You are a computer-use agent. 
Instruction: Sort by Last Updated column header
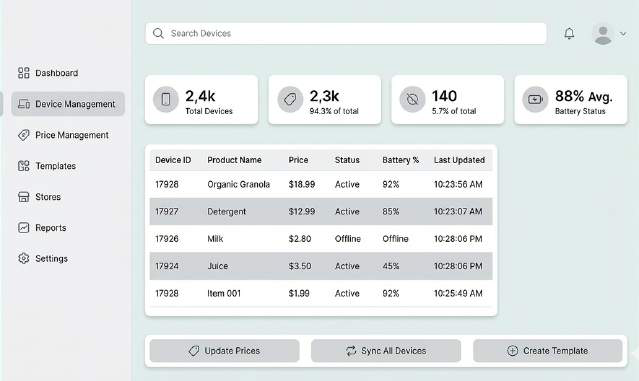click(459, 160)
